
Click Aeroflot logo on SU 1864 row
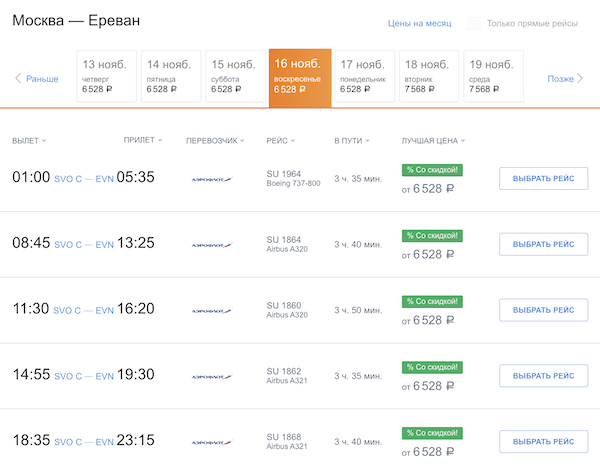click(x=212, y=245)
